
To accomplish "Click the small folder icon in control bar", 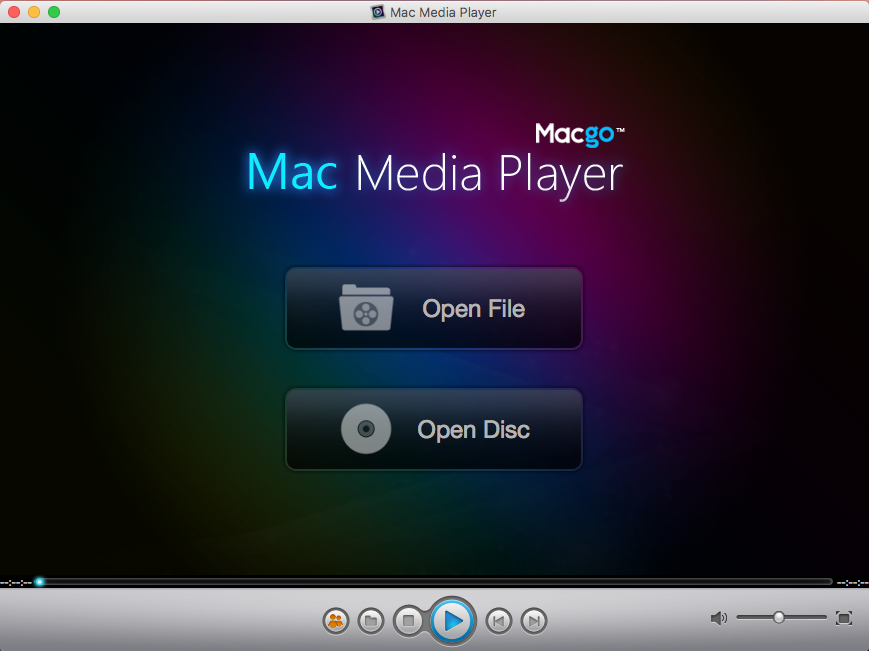I will 370,621.
